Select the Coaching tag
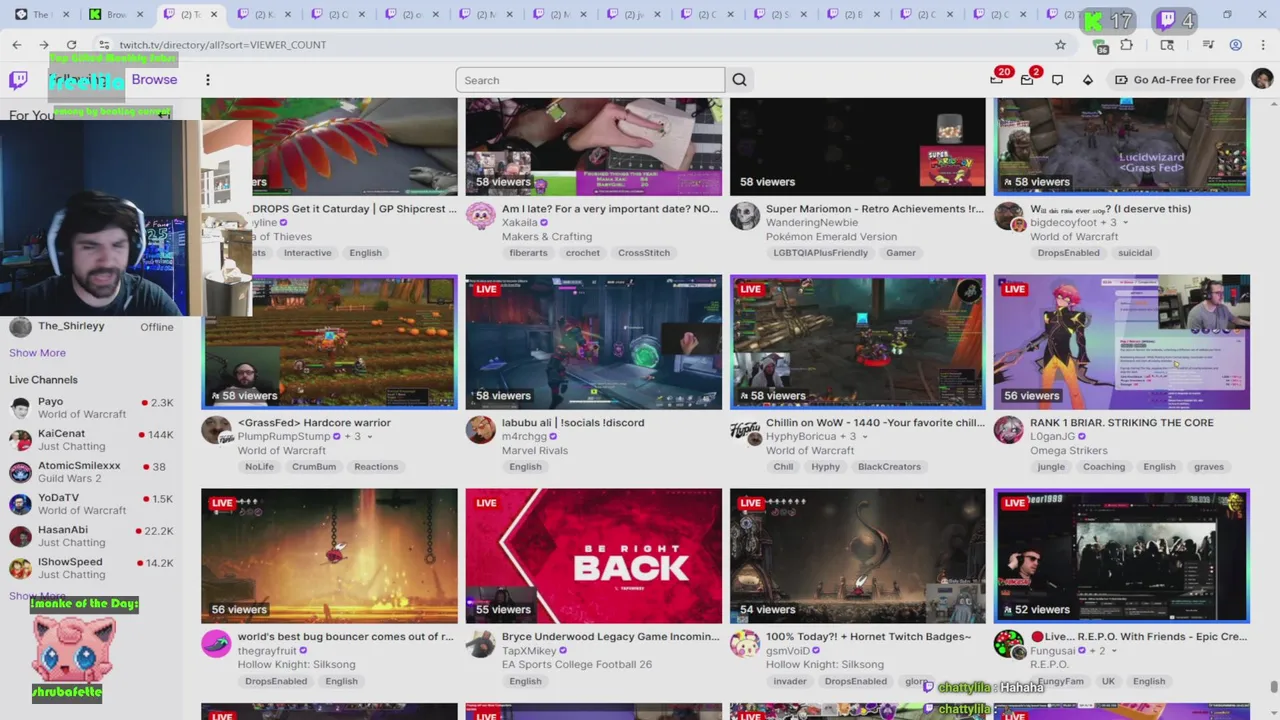Screen dimensions: 1280x720 (1104, 467)
